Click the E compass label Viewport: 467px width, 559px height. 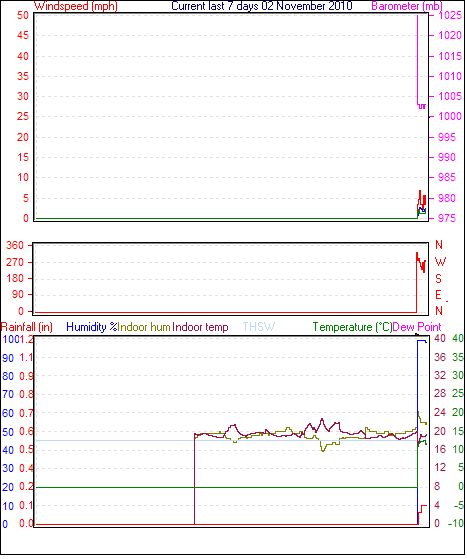pos(438,295)
